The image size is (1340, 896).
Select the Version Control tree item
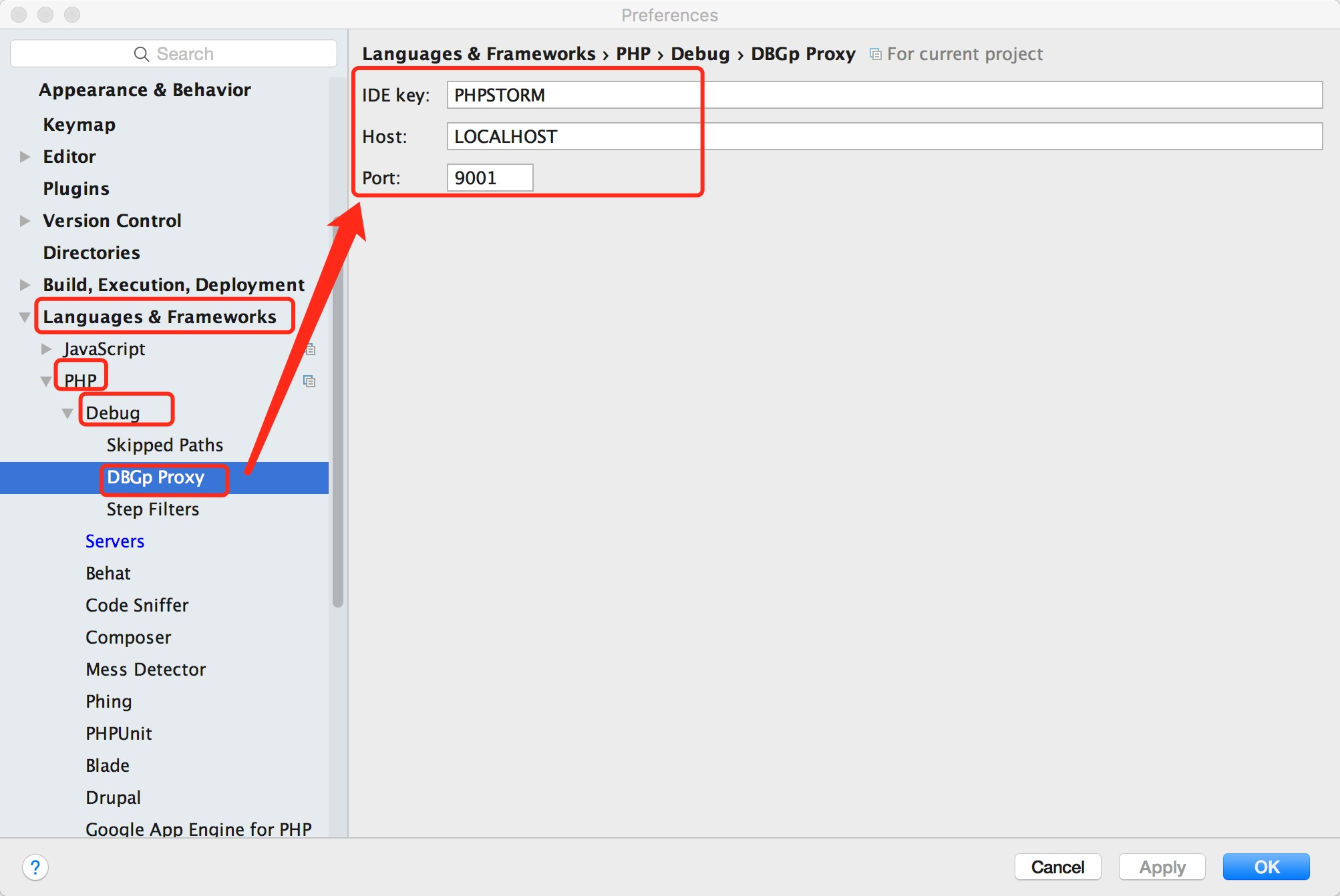(112, 221)
